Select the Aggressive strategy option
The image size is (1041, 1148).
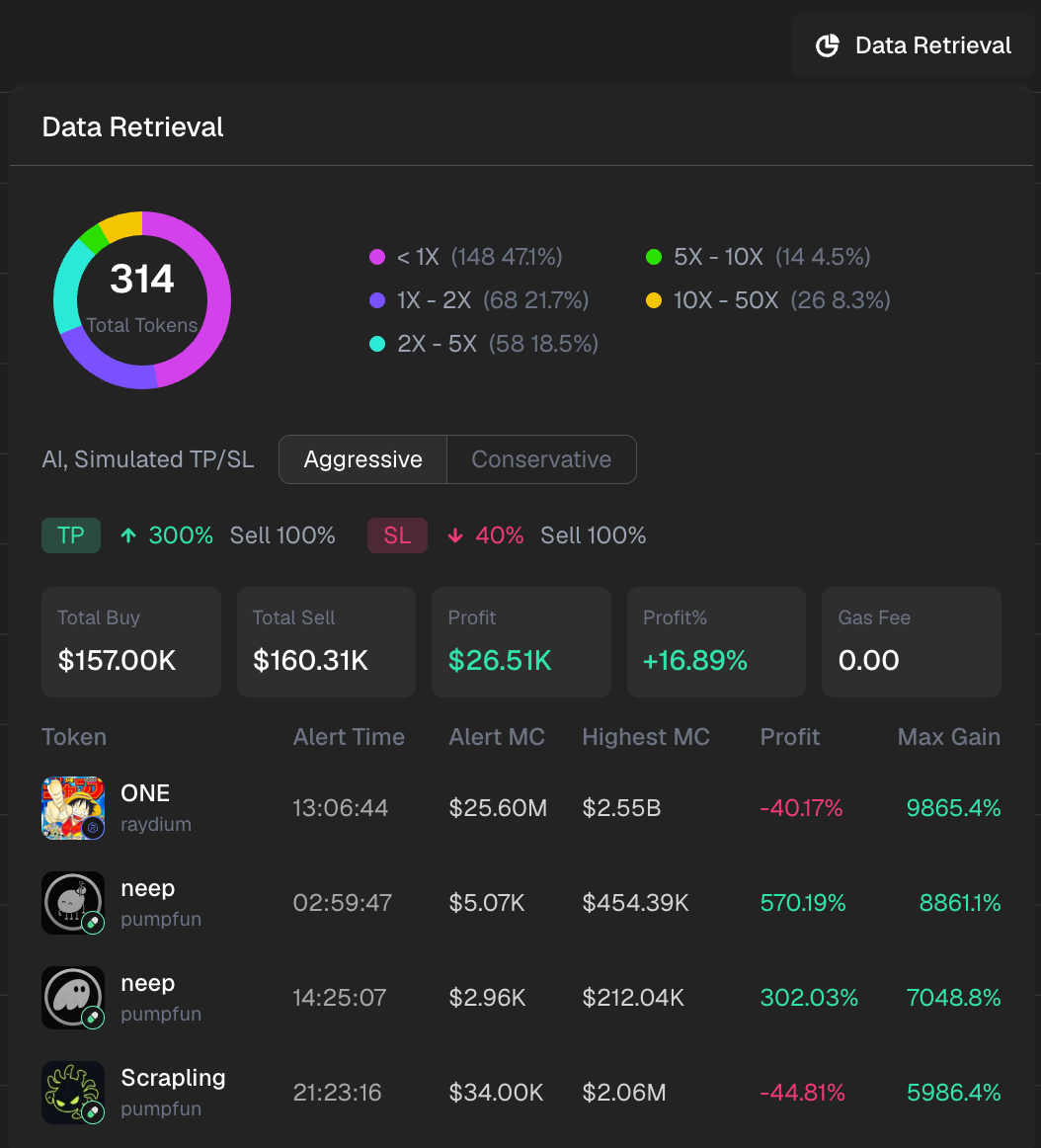tap(362, 459)
